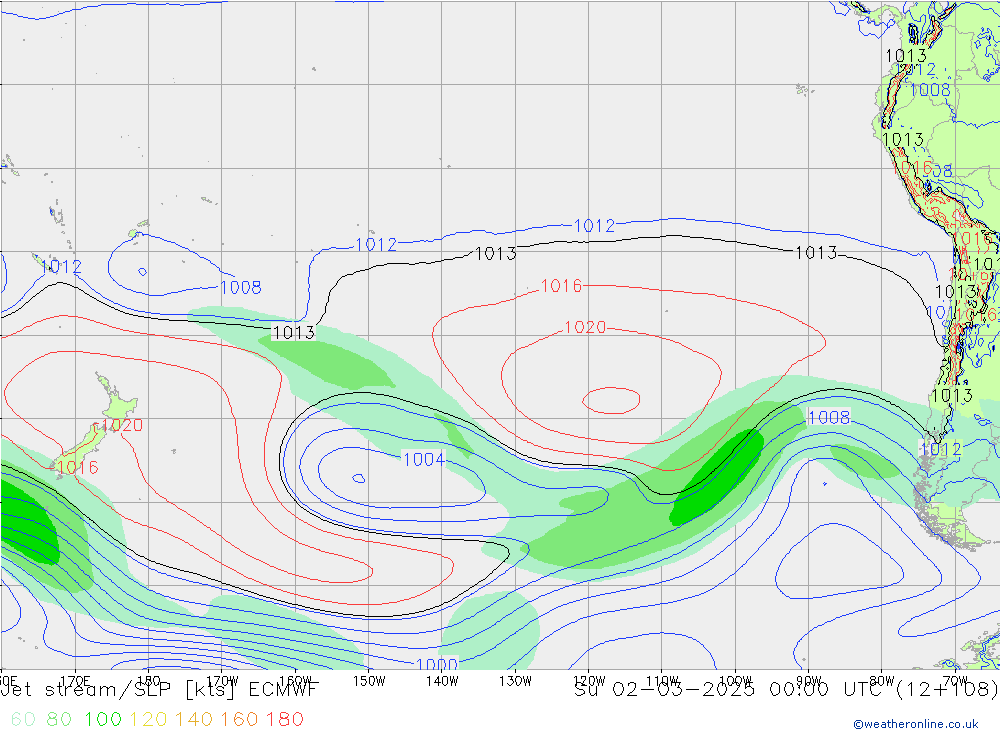The width and height of the screenshot is (1000, 733).
Task: Click the 100W longitude label
Action: pos(735,681)
